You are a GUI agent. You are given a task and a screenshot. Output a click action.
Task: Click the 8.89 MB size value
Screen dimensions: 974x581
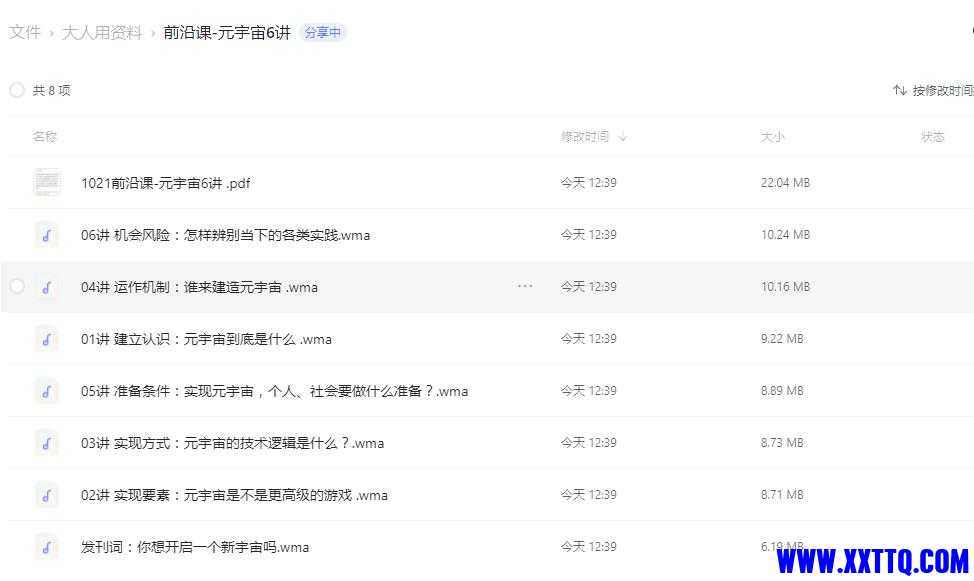782,391
